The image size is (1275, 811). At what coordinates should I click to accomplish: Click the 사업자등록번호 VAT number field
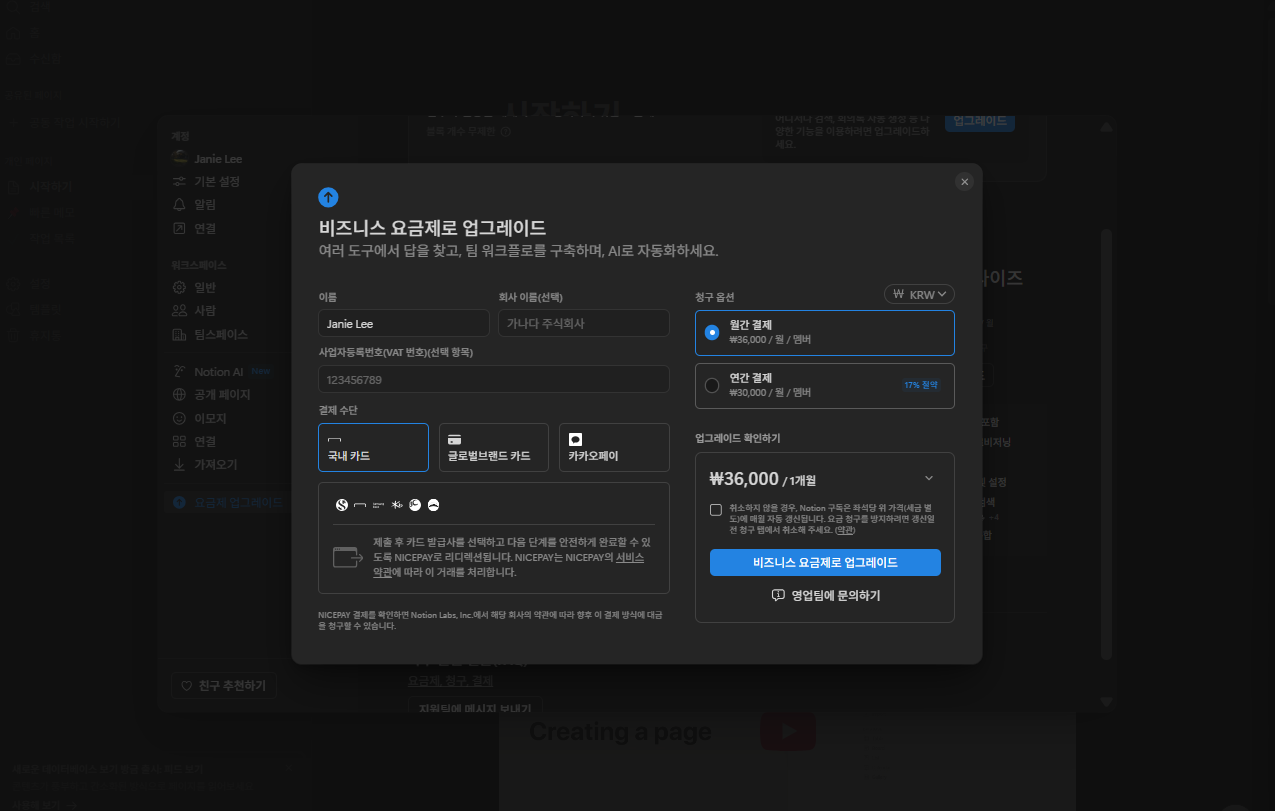pos(494,379)
